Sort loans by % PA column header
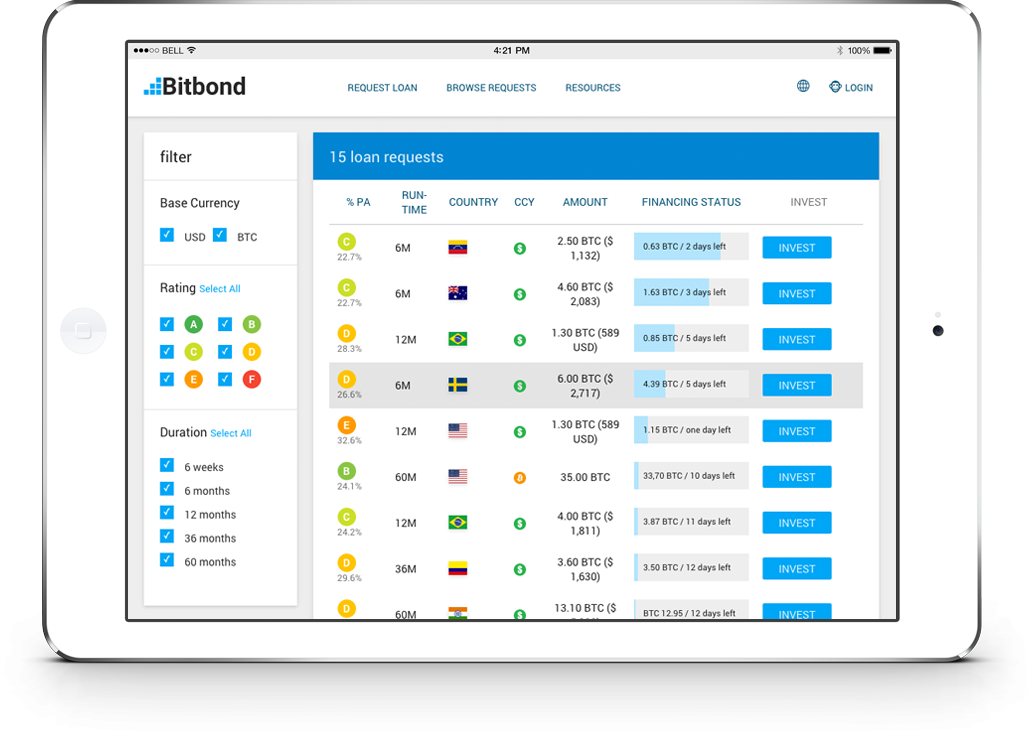The width and height of the screenshot is (1029, 733). [x=358, y=202]
